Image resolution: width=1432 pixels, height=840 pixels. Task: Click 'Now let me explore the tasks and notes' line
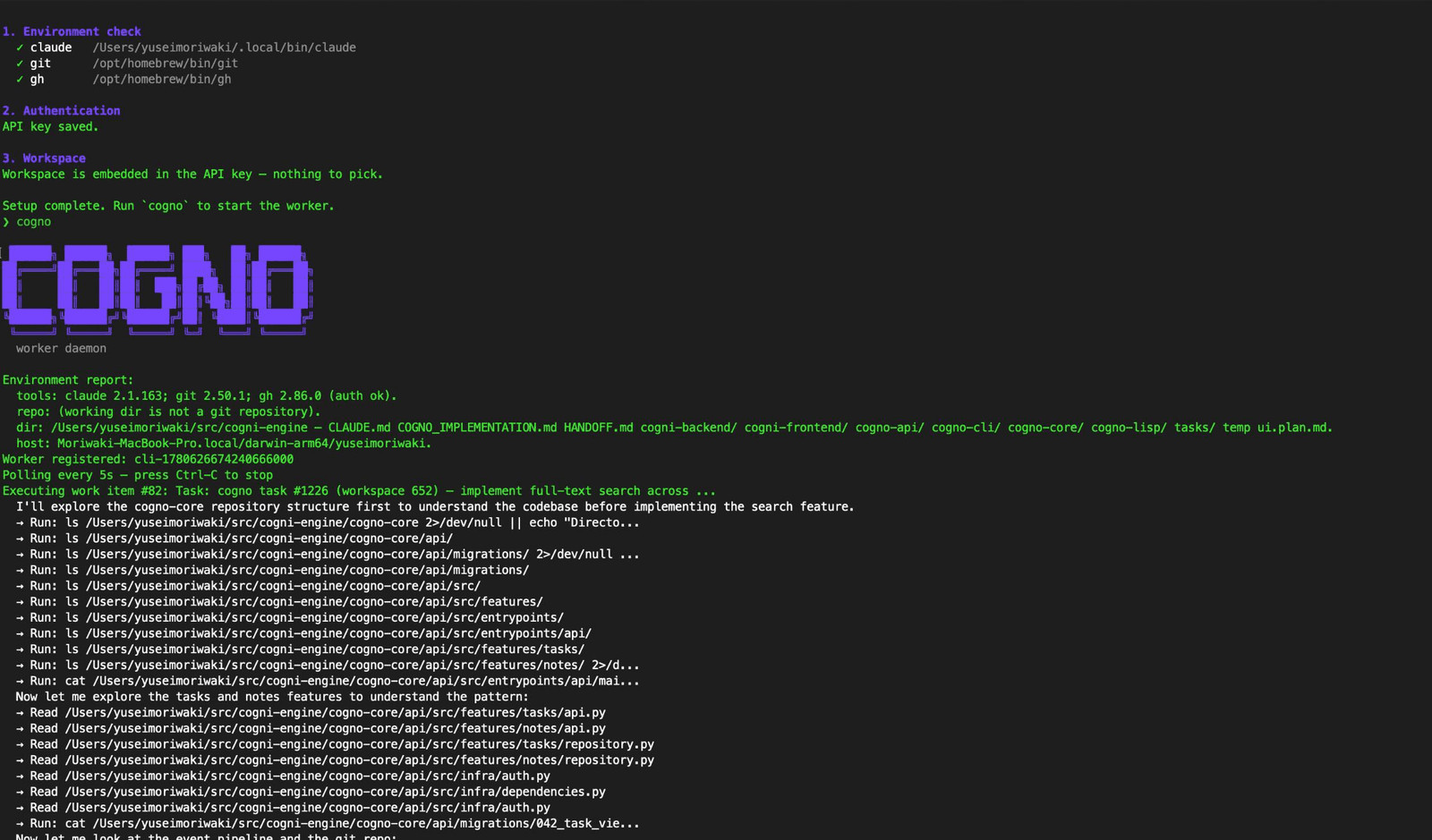272,698
